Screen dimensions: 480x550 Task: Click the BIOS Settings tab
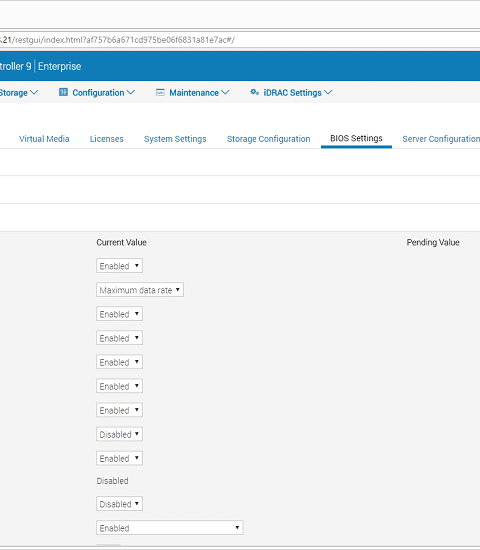[356, 138]
